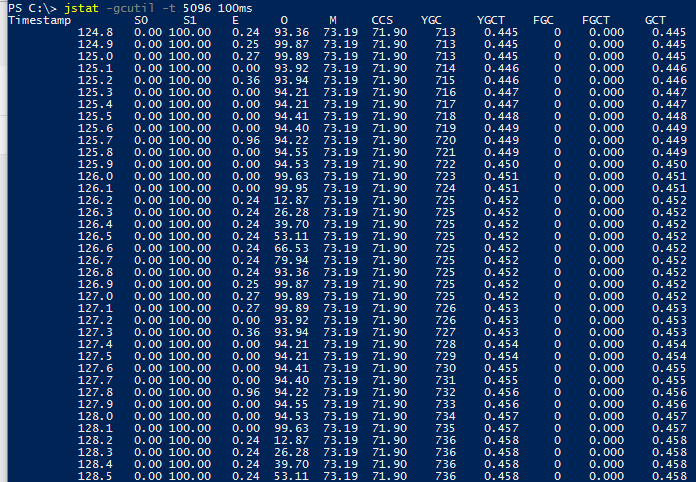Click the S1 column header
Screen dimensions: 696x482
click(190, 20)
